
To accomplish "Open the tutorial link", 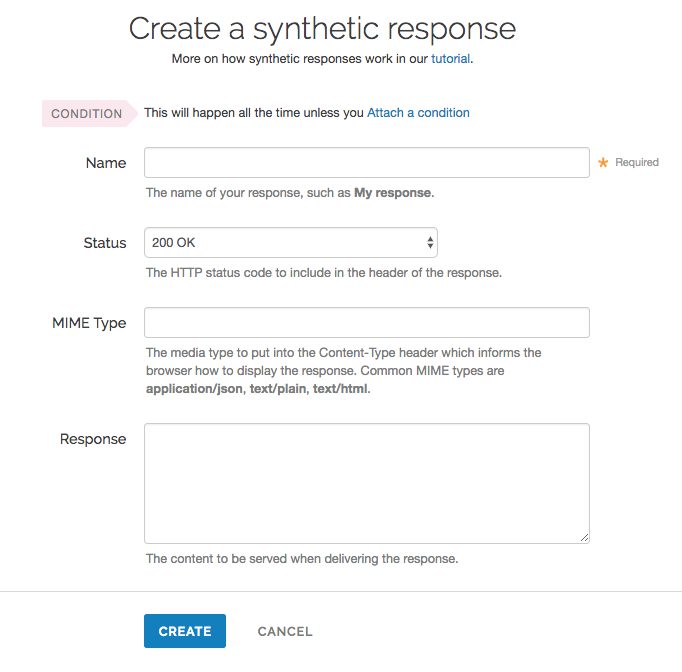I will point(450,59).
